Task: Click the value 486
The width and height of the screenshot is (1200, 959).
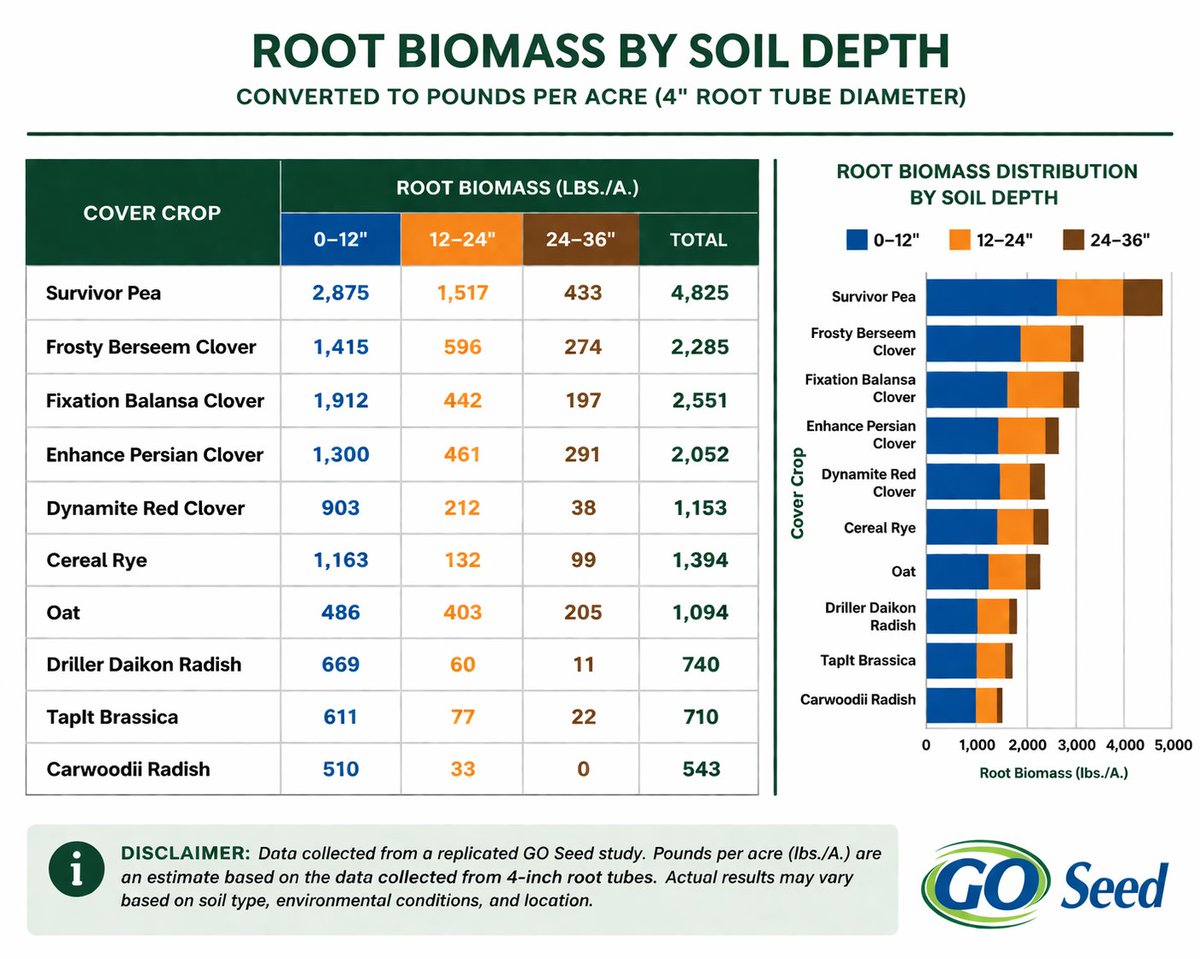Action: click(340, 612)
